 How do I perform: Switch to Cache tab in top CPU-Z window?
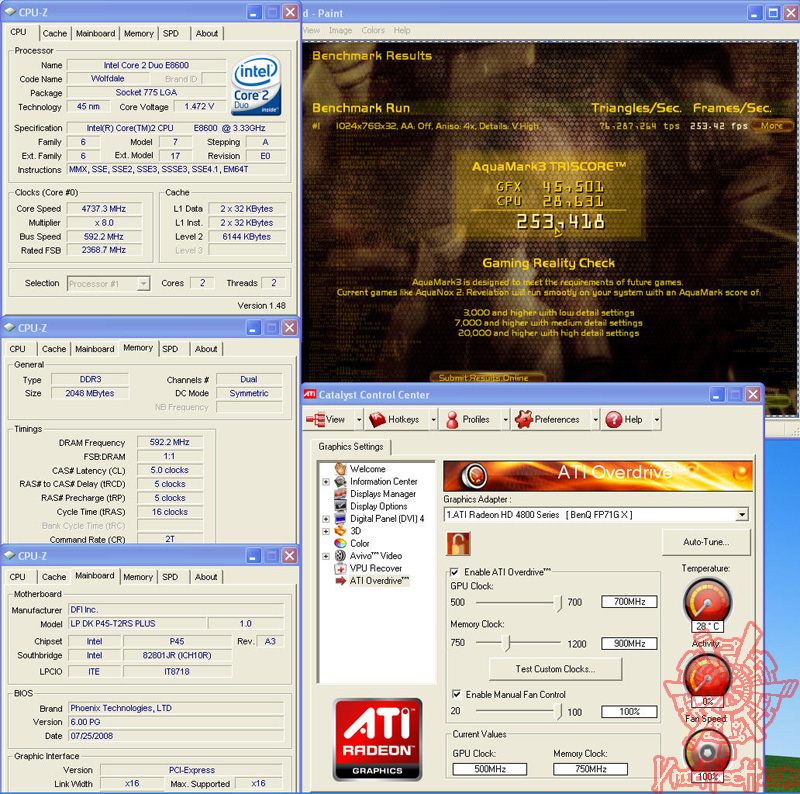point(55,33)
